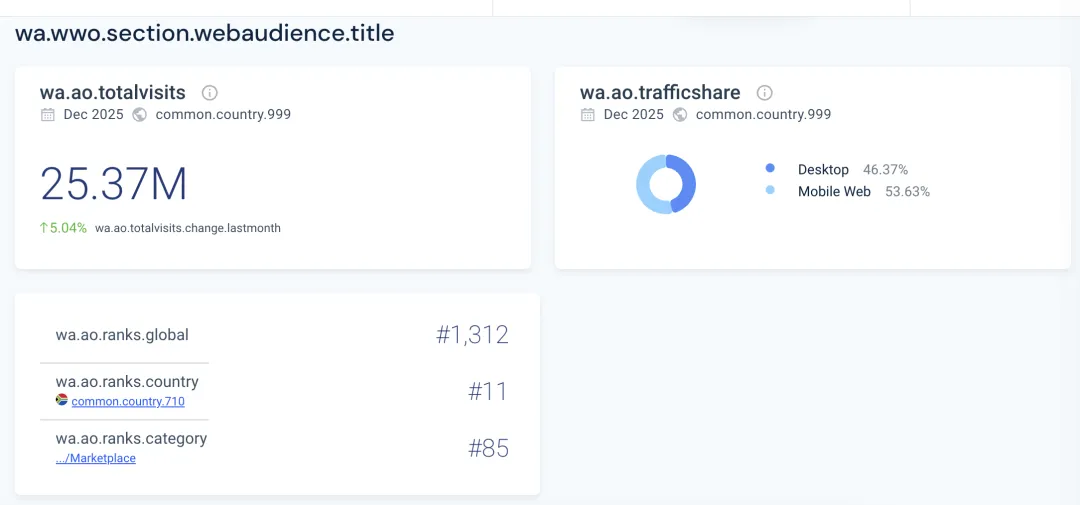Open the .../Marketplace category link
Image resolution: width=1080 pixels, height=505 pixels.
pyautogui.click(x=96, y=458)
